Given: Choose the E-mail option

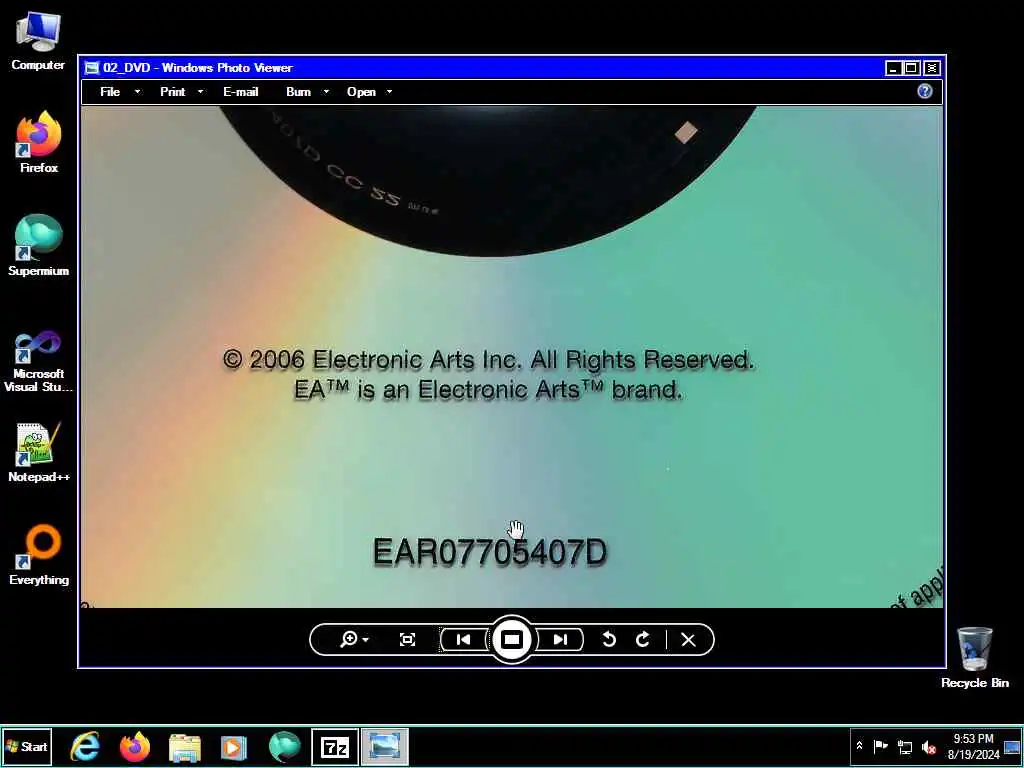Looking at the screenshot, I should coord(240,92).
